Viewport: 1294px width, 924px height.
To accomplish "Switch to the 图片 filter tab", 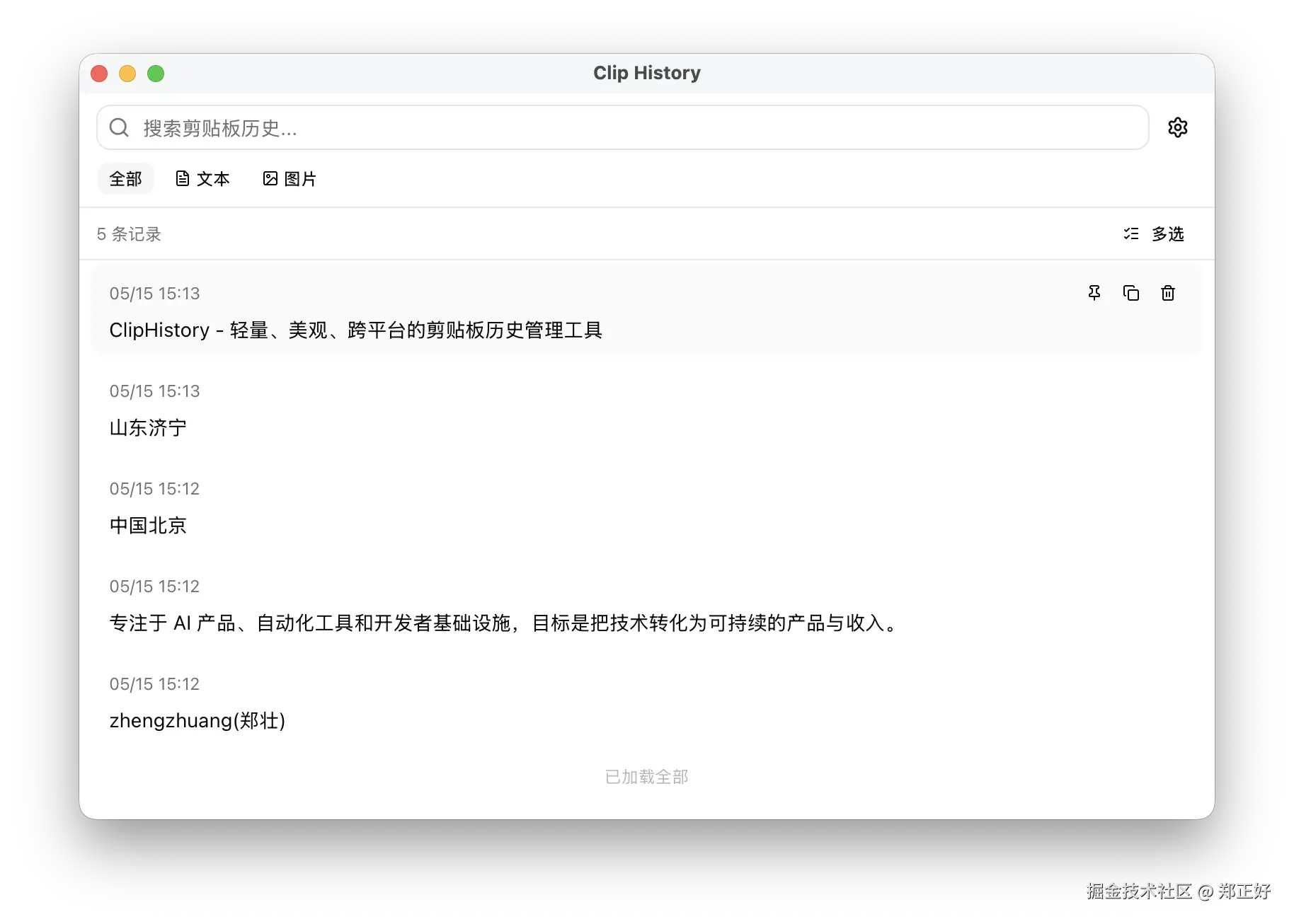I will (290, 178).
